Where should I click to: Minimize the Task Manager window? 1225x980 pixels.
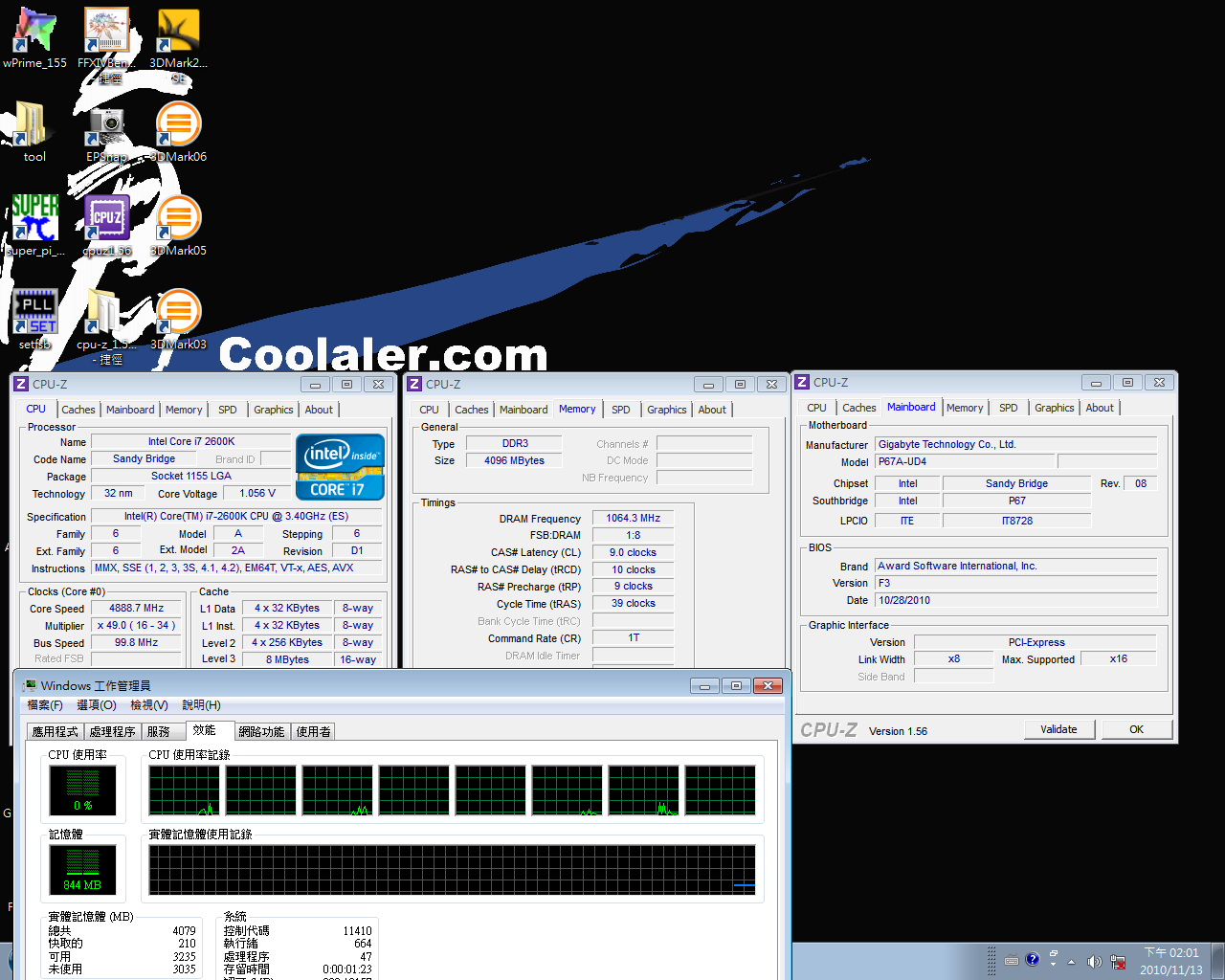704,685
